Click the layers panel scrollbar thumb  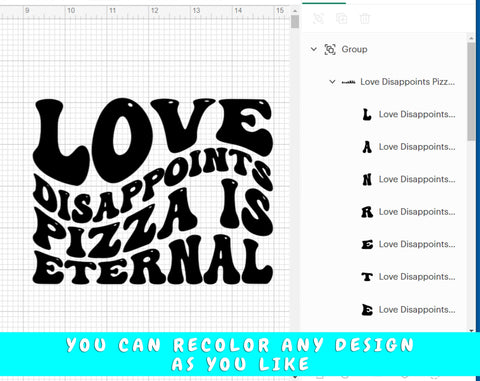pyautogui.click(x=471, y=91)
